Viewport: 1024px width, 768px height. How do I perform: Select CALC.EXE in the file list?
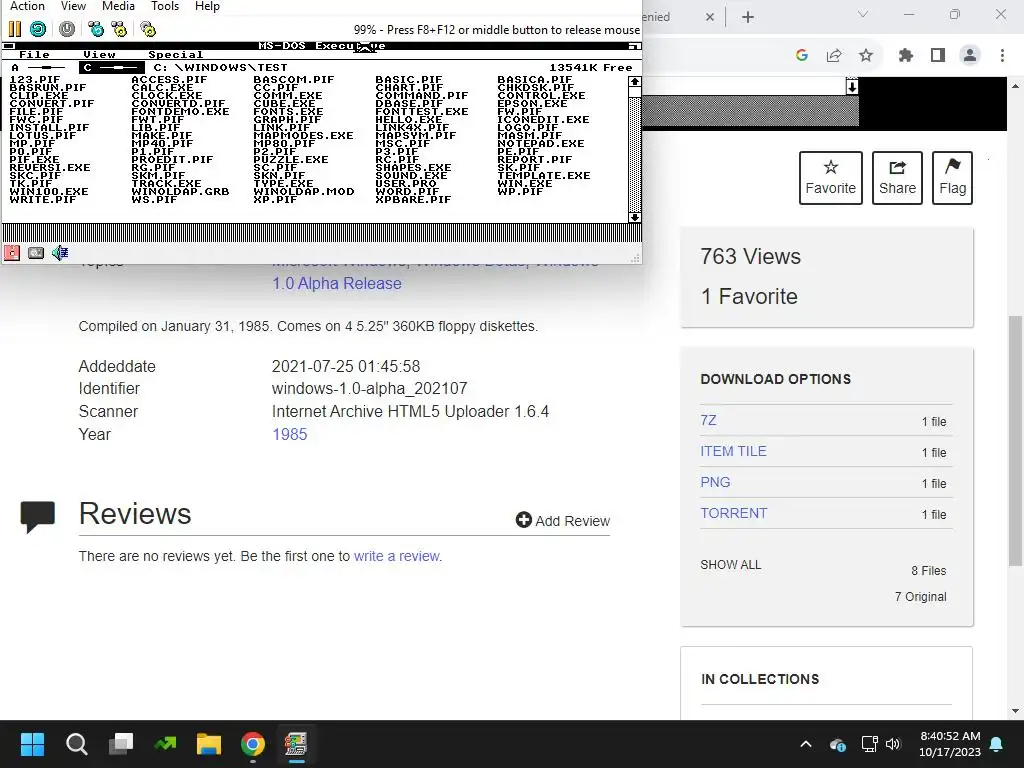click(162, 88)
